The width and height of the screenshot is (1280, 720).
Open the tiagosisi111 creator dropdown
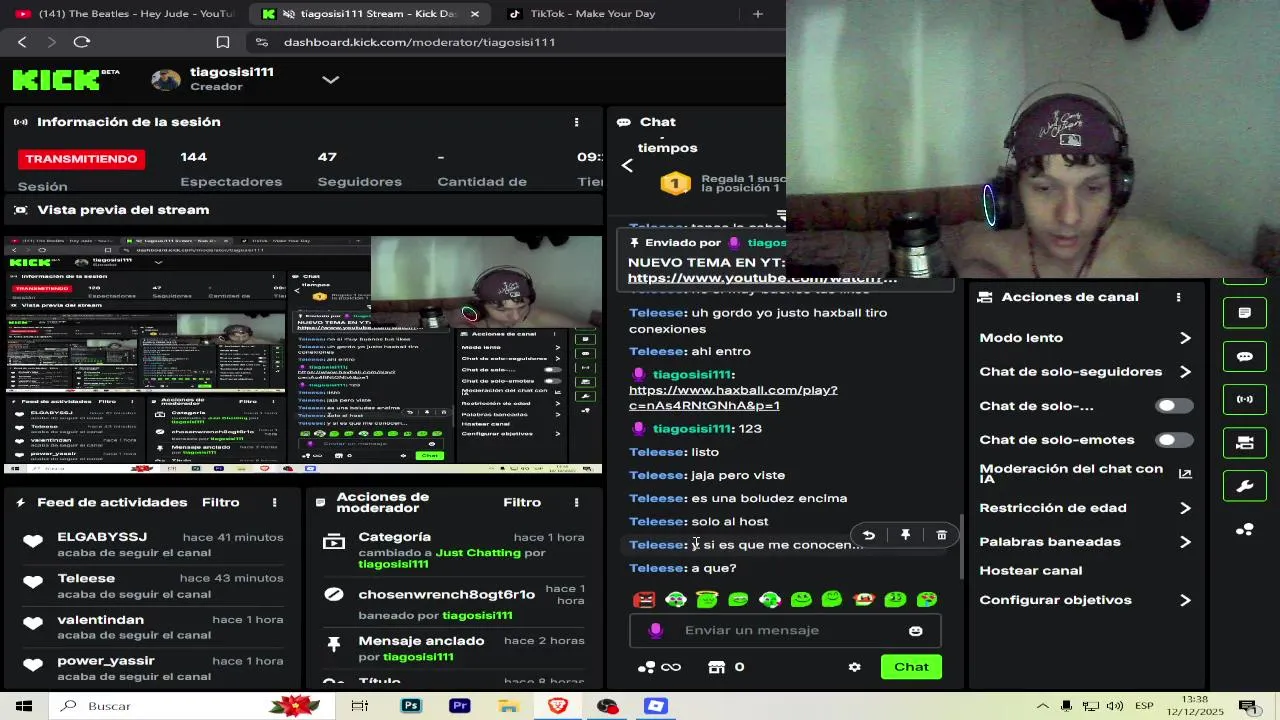[x=331, y=79]
